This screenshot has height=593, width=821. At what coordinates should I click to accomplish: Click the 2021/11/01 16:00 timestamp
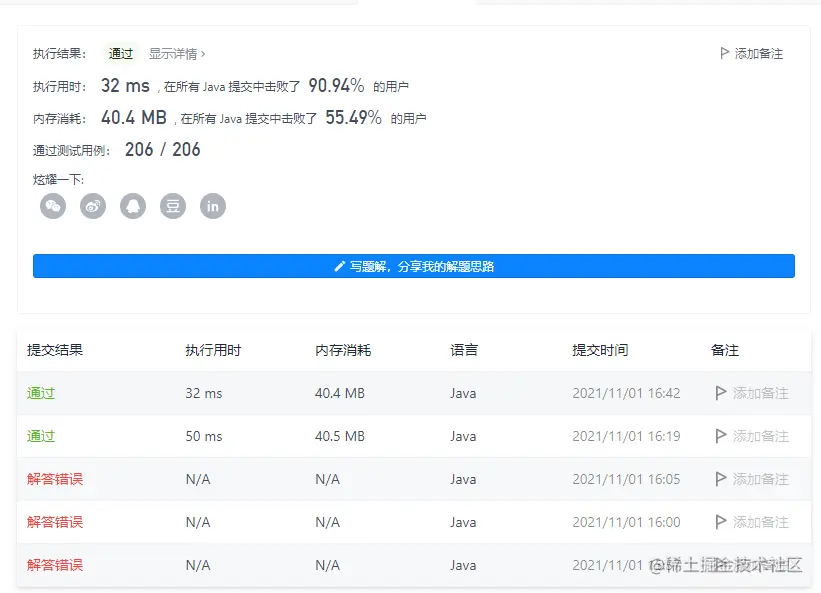click(626, 522)
